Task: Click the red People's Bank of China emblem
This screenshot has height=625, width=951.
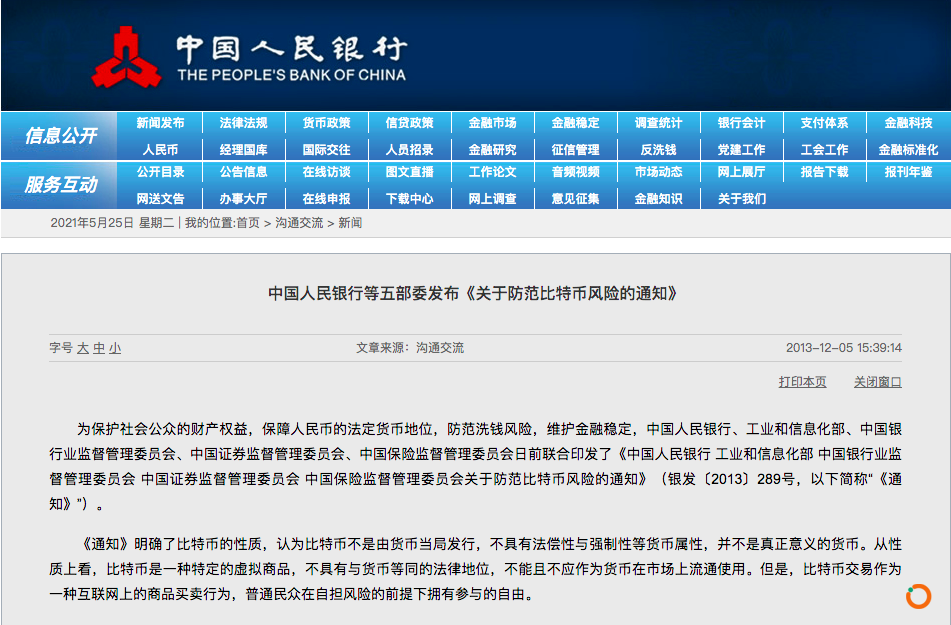Action: tap(127, 57)
